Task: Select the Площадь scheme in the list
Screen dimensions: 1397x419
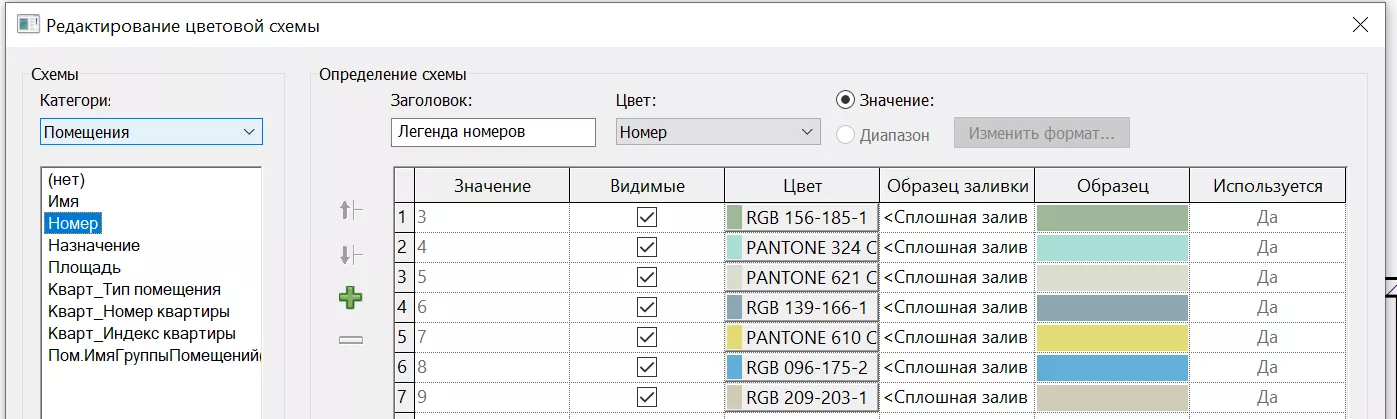Action: pos(85,267)
